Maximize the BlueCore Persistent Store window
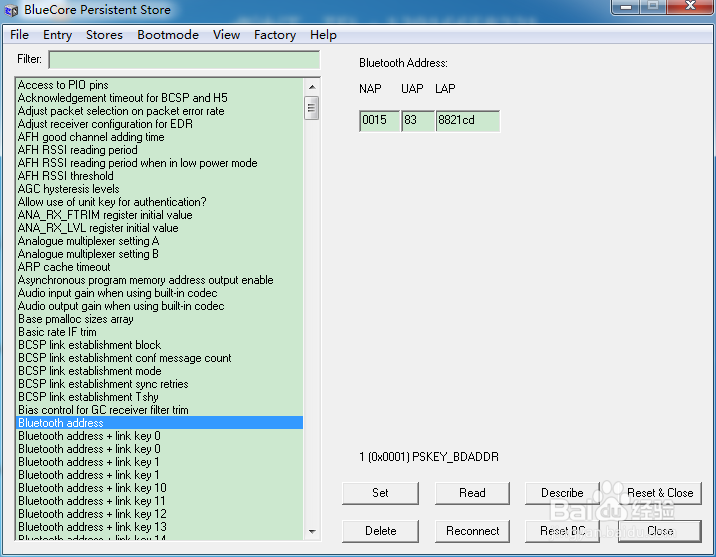Screen dimensions: 716x557 click(653, 7)
